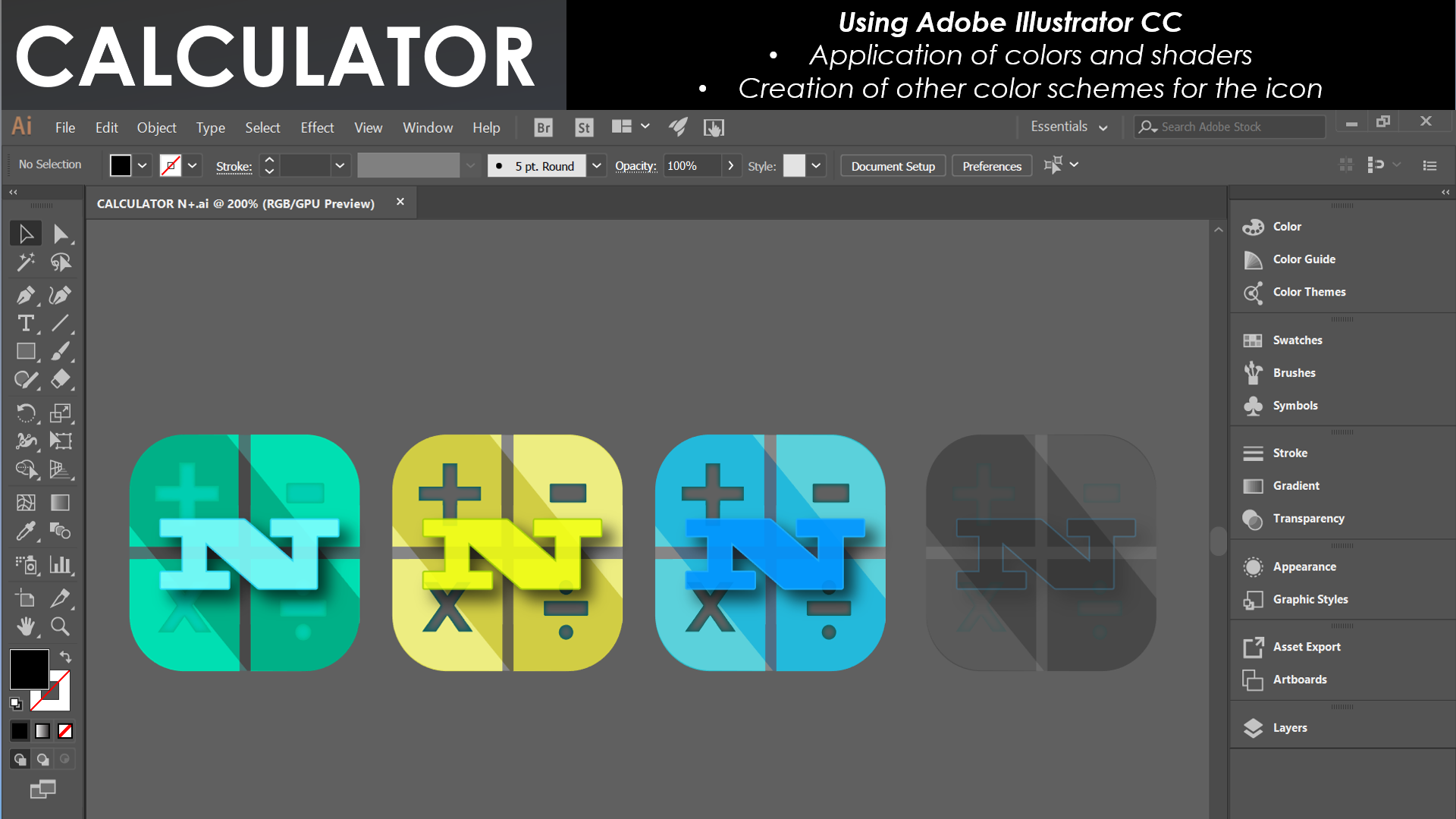1456x819 pixels.
Task: Swap fill and stroke colors
Action: click(x=66, y=657)
